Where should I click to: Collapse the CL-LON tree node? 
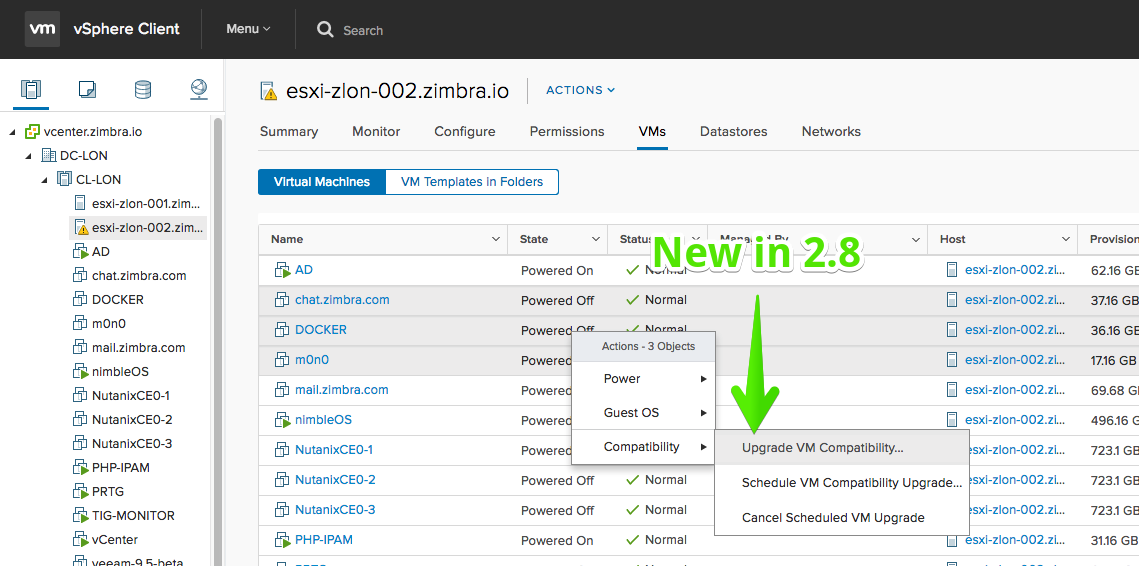coord(44,180)
